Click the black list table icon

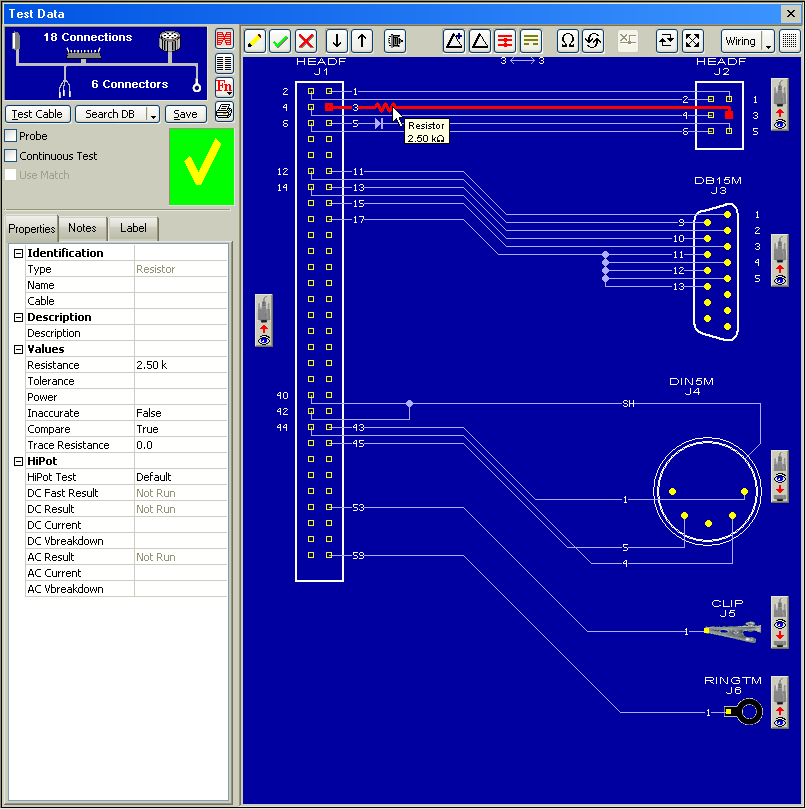tap(224, 63)
